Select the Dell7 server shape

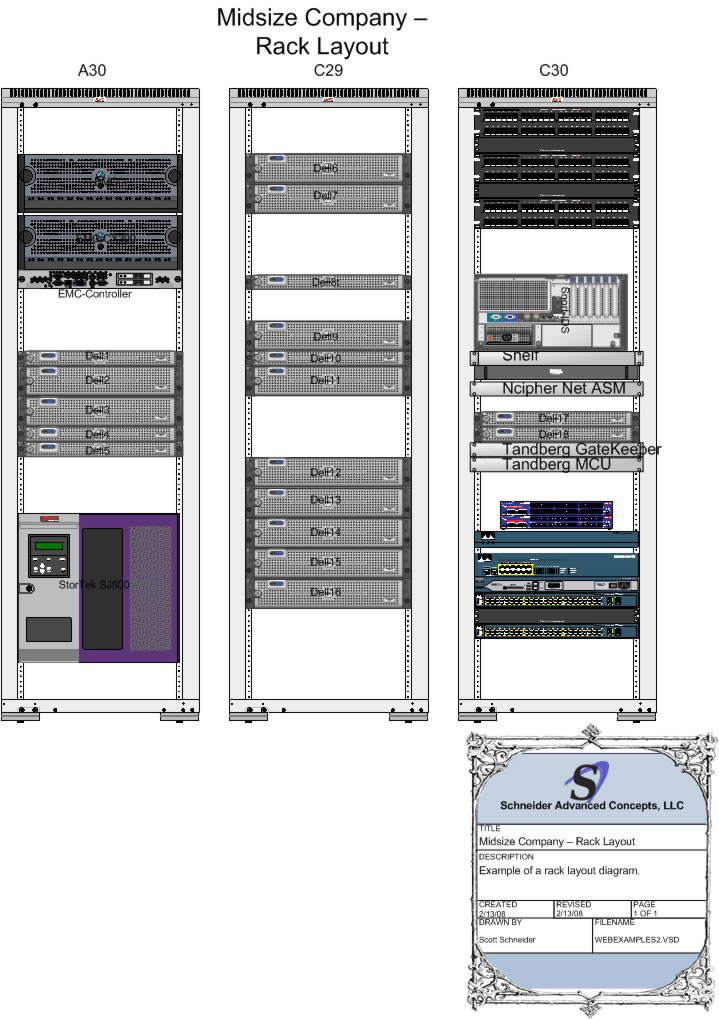click(x=328, y=198)
